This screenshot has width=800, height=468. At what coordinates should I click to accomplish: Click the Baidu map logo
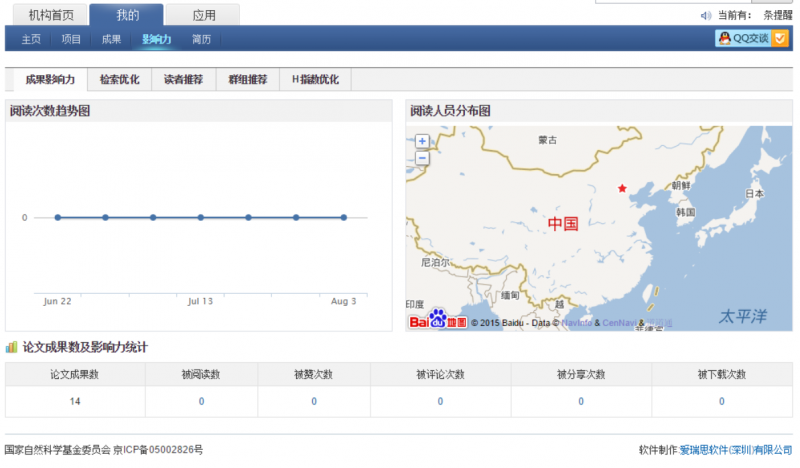438,319
